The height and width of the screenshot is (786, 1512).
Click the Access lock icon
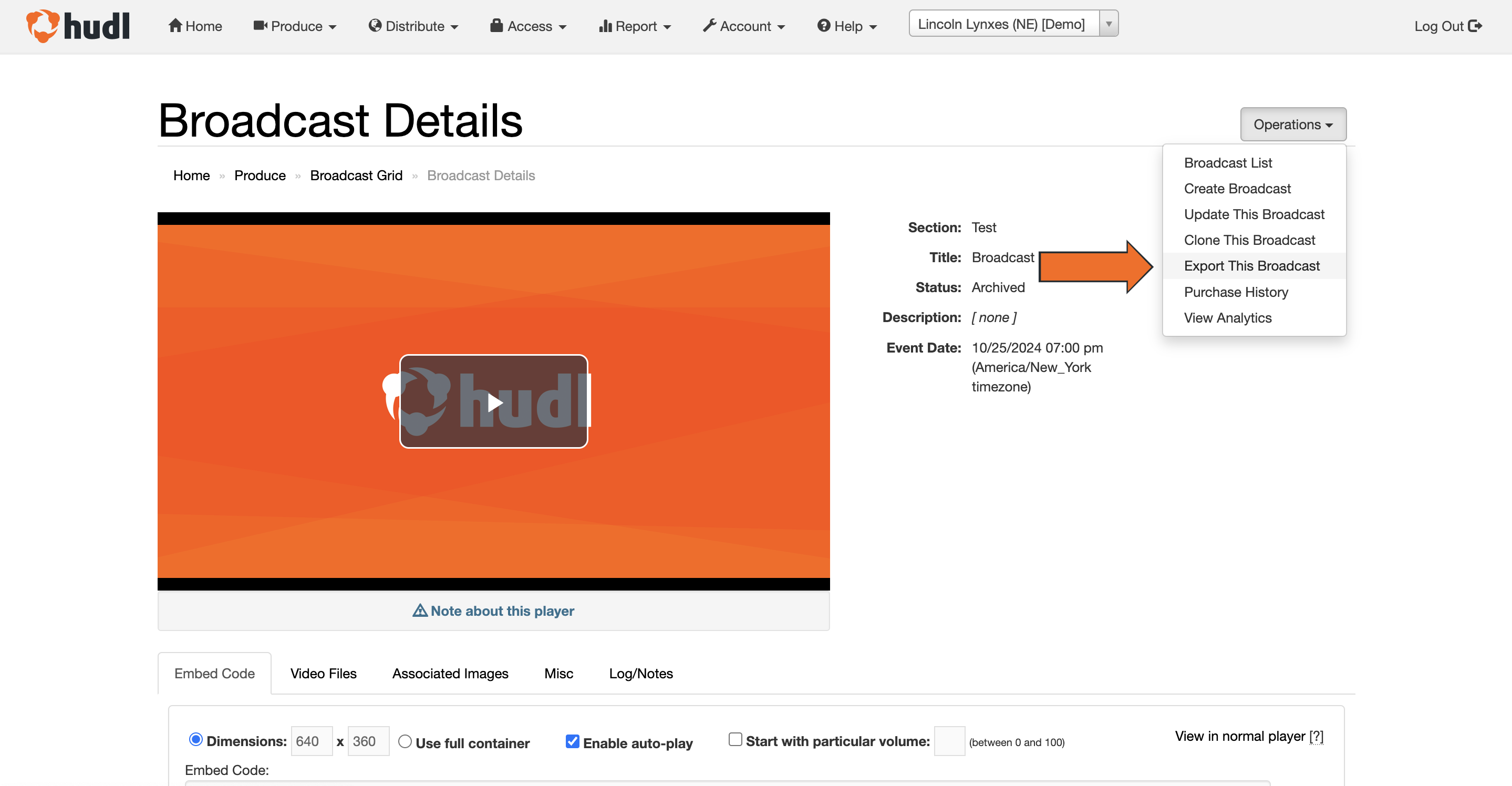(x=496, y=25)
